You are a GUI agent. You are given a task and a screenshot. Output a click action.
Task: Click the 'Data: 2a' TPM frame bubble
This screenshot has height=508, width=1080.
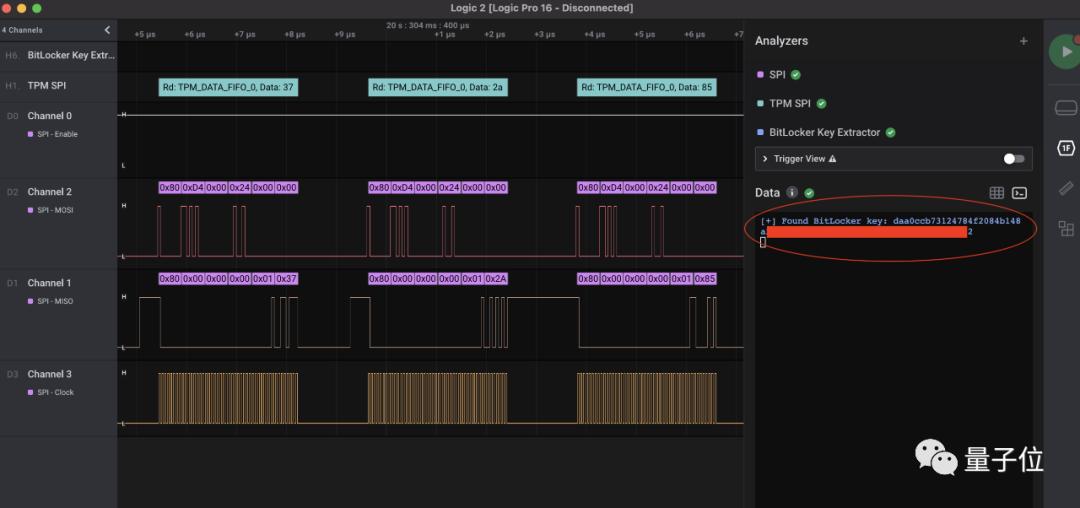click(438, 87)
